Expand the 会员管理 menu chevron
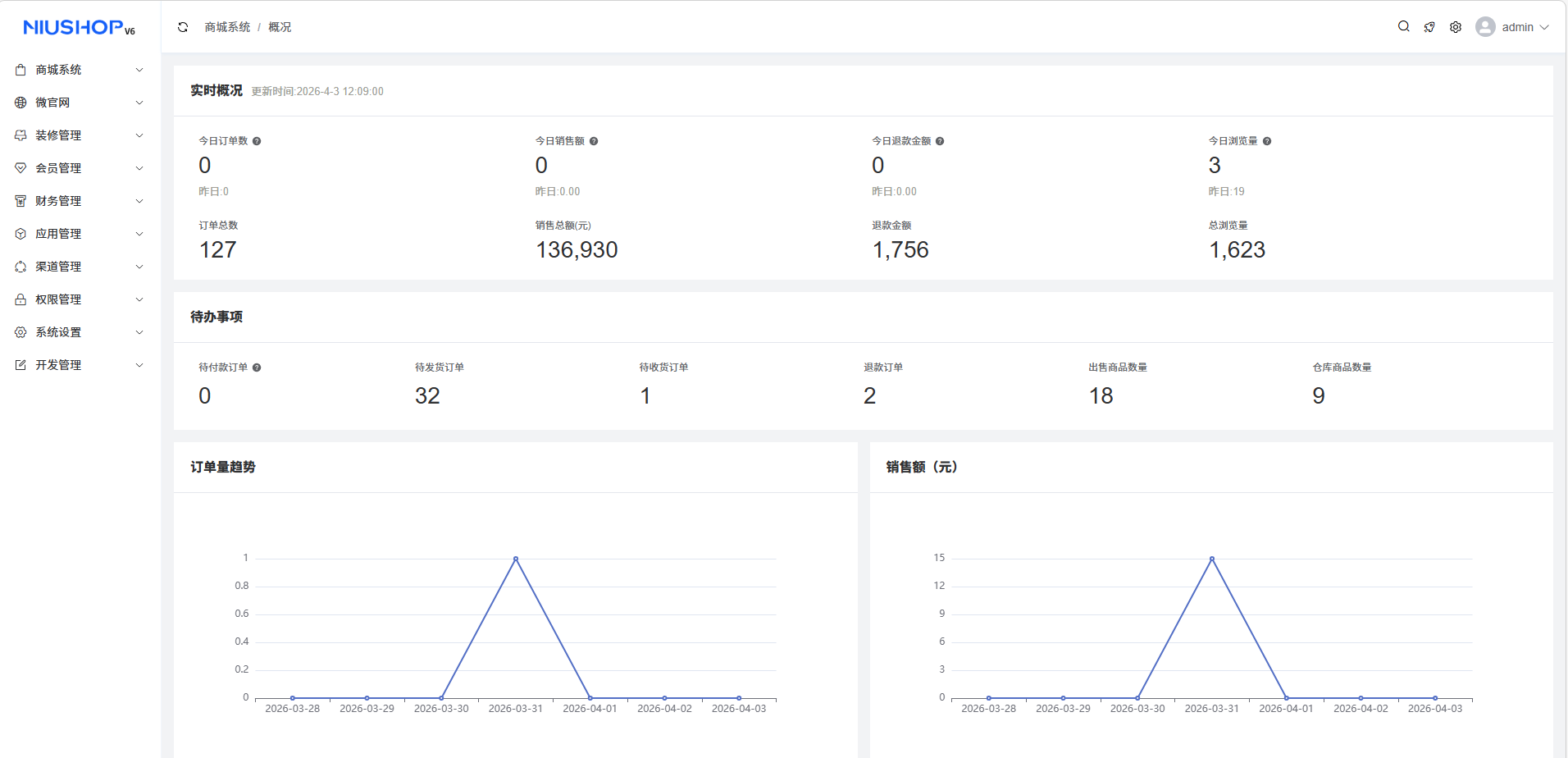1568x758 pixels. 139,168
